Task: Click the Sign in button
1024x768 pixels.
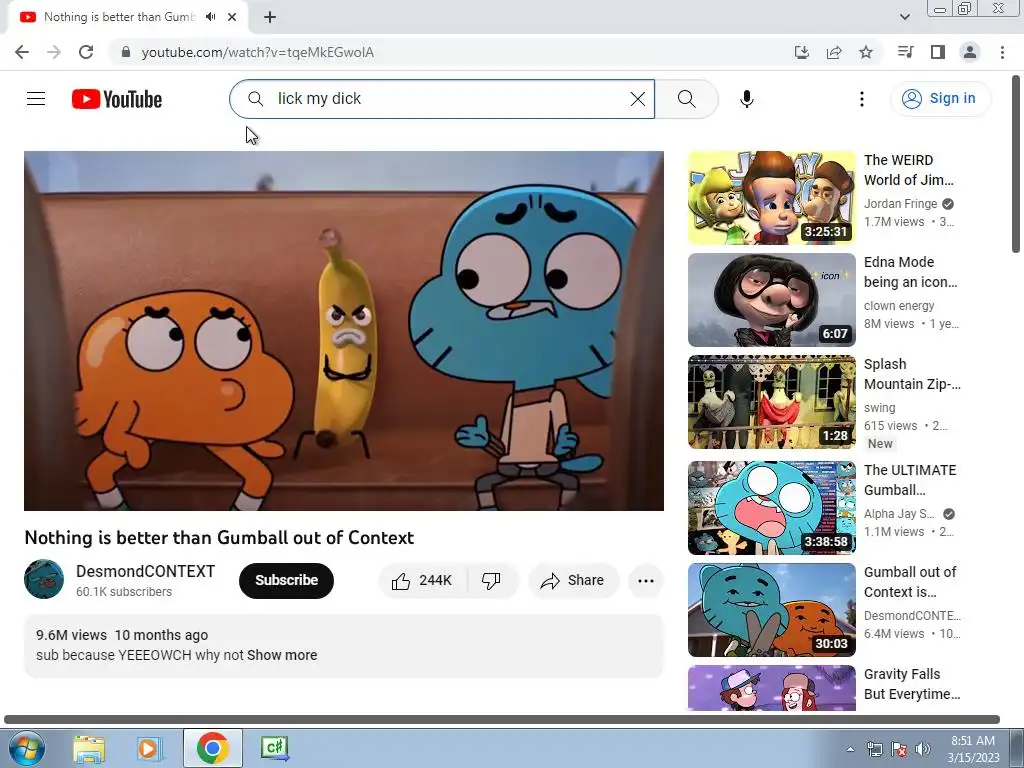Action: 940,99
